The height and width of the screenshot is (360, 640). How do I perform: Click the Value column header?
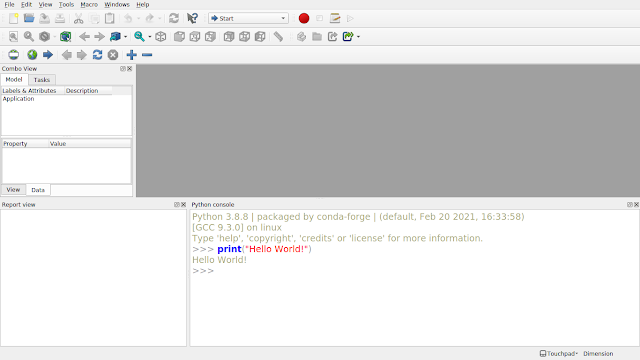click(90, 144)
